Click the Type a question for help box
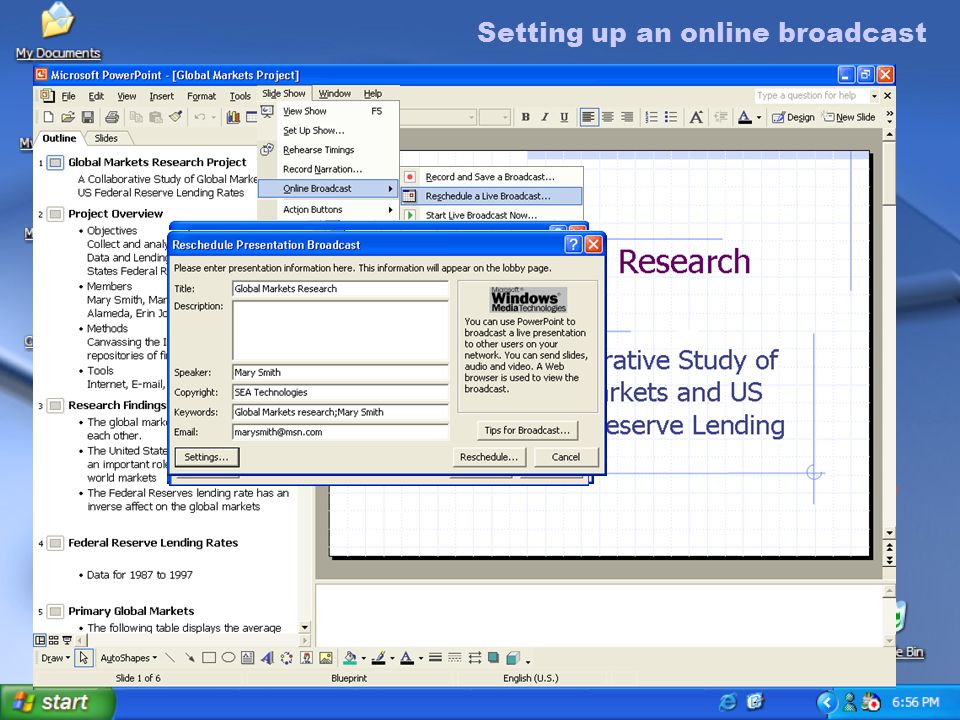The height and width of the screenshot is (720, 960). click(812, 96)
